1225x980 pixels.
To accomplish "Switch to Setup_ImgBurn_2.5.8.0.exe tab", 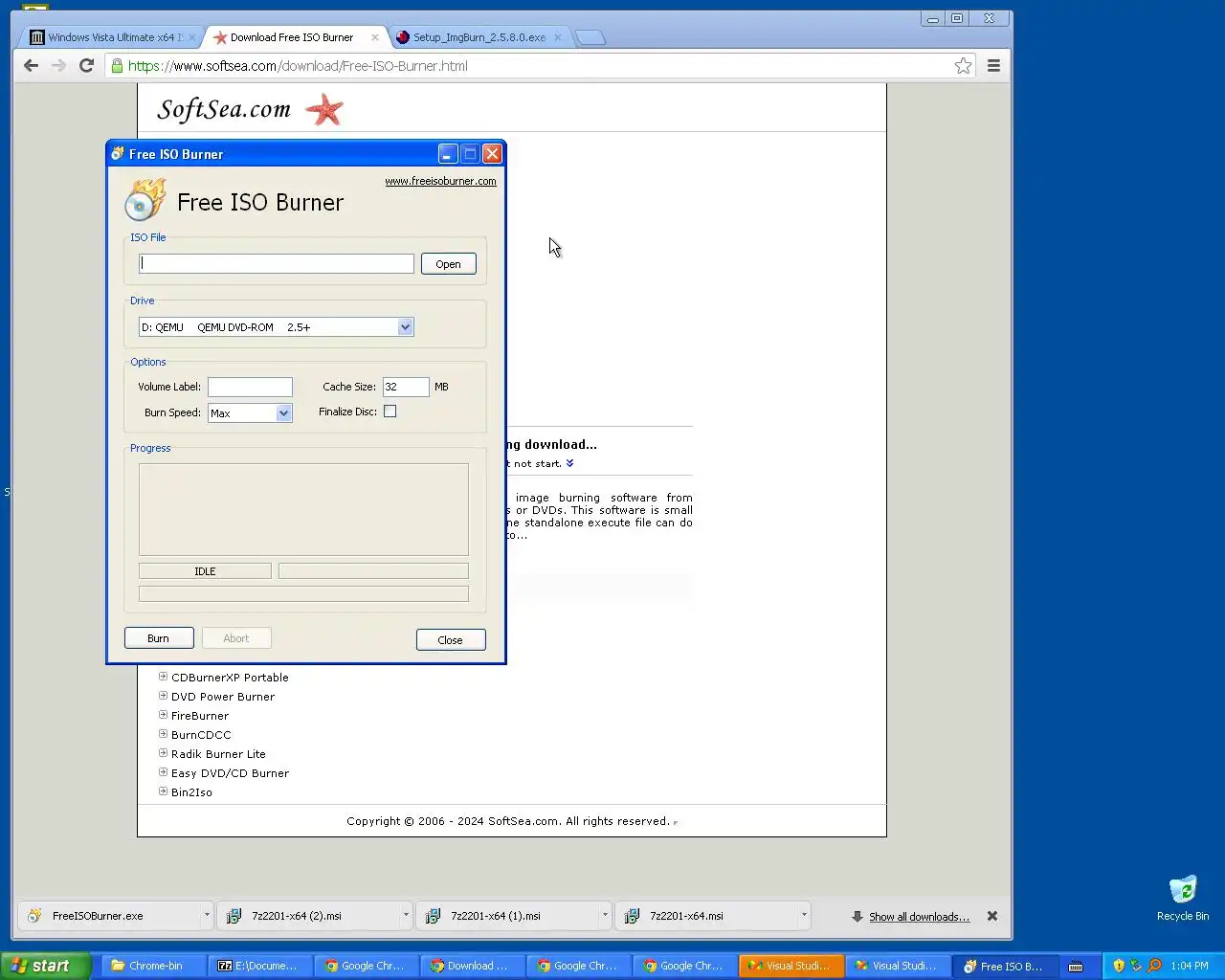I will click(x=479, y=37).
